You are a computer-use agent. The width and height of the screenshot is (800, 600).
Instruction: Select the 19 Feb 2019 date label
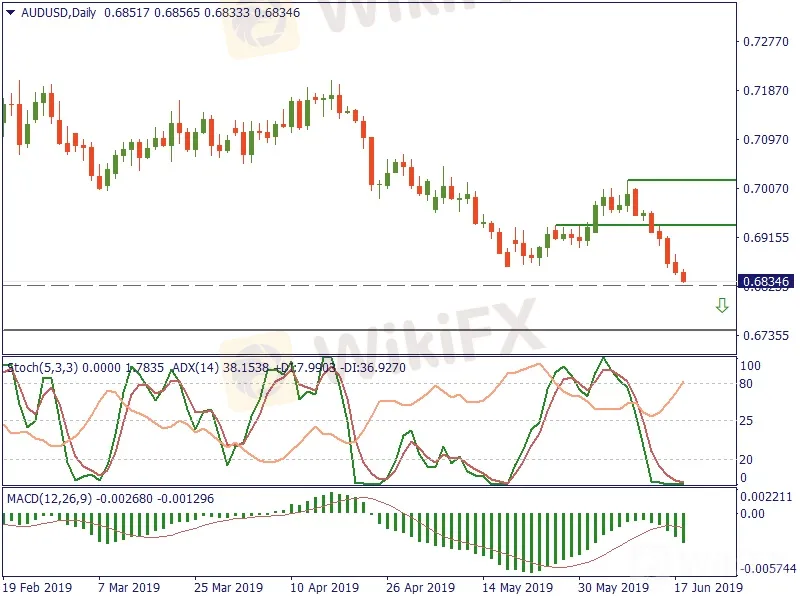[36, 587]
